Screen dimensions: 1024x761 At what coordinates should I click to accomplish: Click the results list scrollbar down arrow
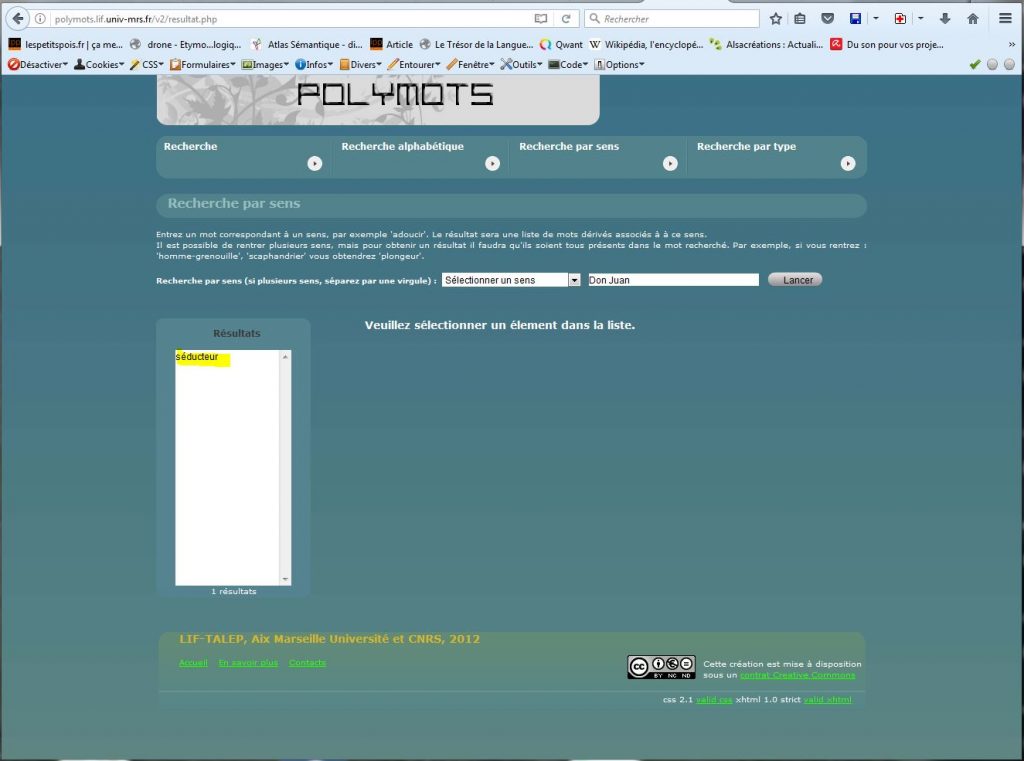coord(286,579)
